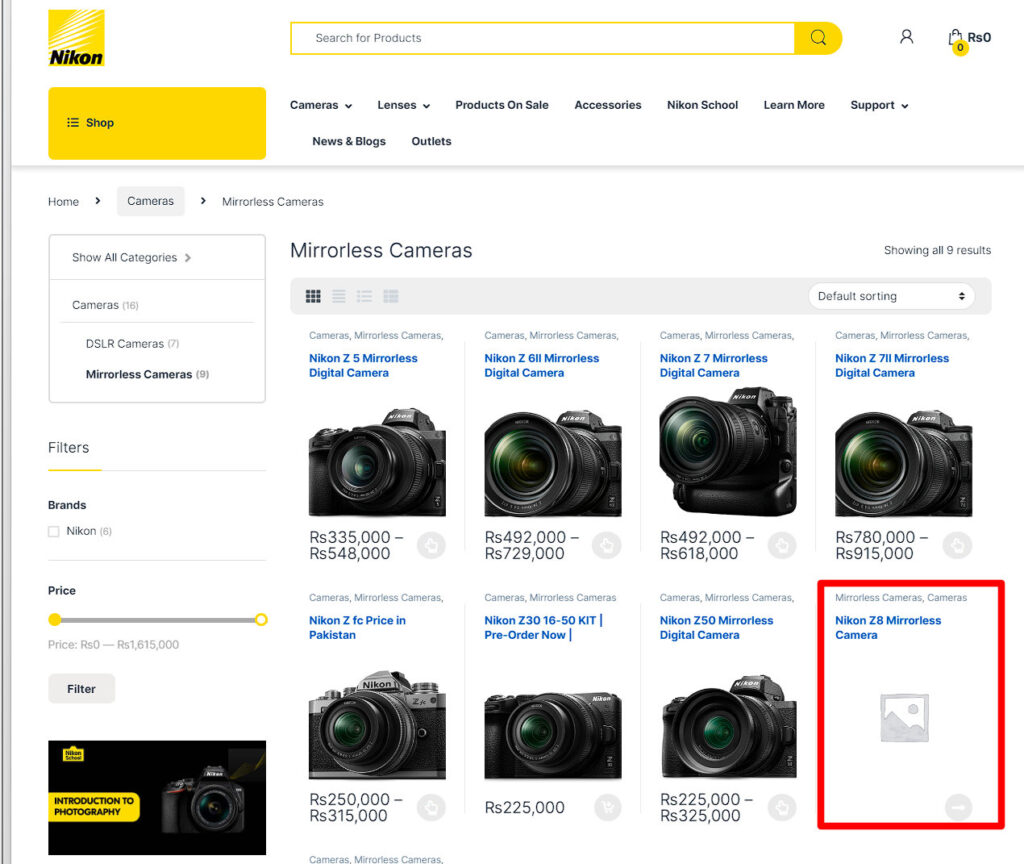Image resolution: width=1024 pixels, height=864 pixels.
Task: Open Nikon Z50 Mirrorless Digital Camera link
Action: coord(716,628)
